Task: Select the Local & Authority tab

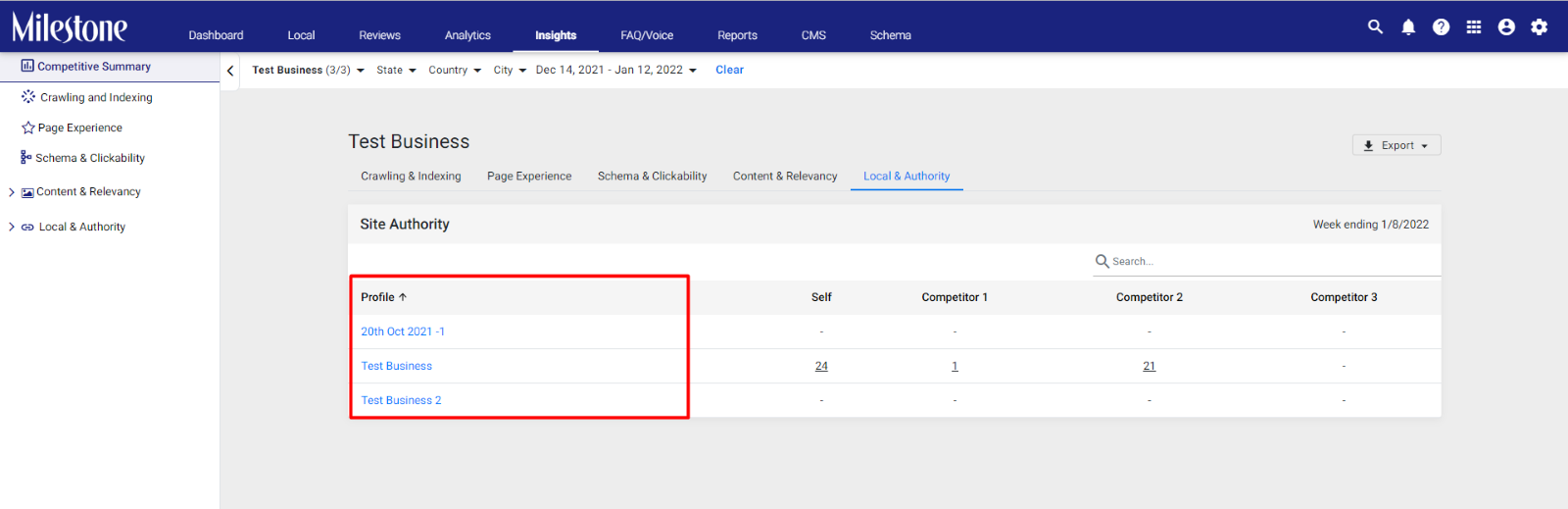Action: pos(906,177)
